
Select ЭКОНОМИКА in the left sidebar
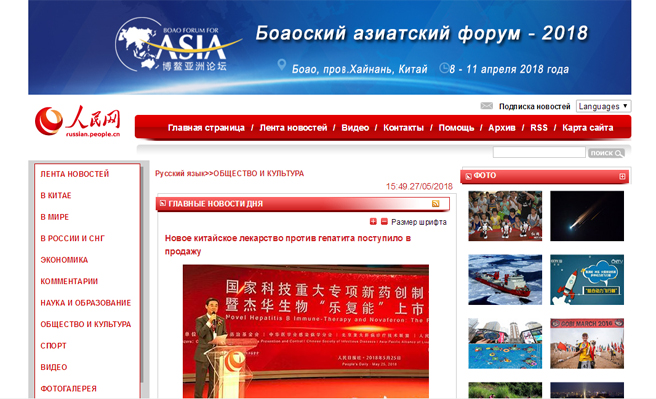(x=64, y=260)
